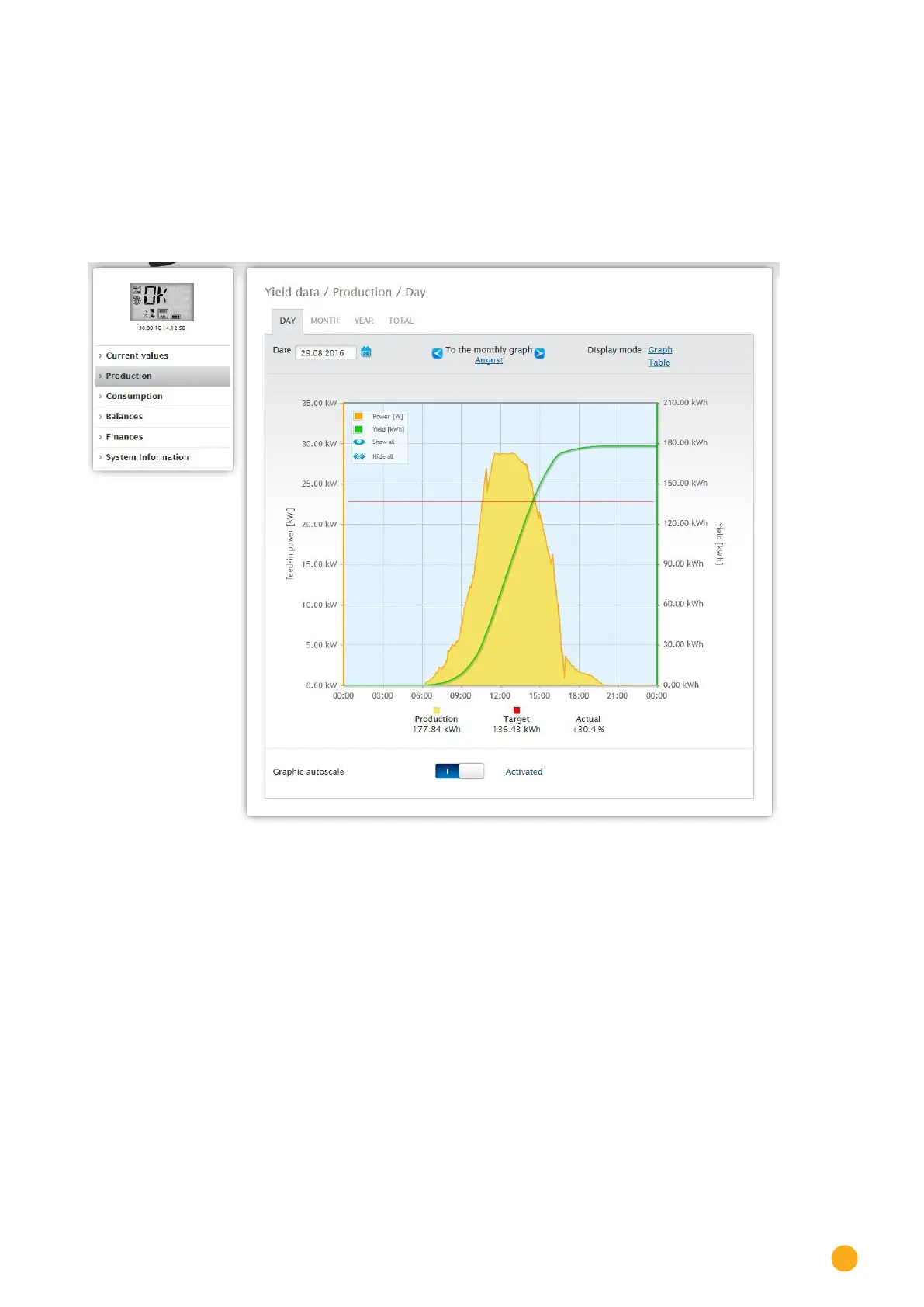
Task: Expand the Consumption menu
Action: 163,396
